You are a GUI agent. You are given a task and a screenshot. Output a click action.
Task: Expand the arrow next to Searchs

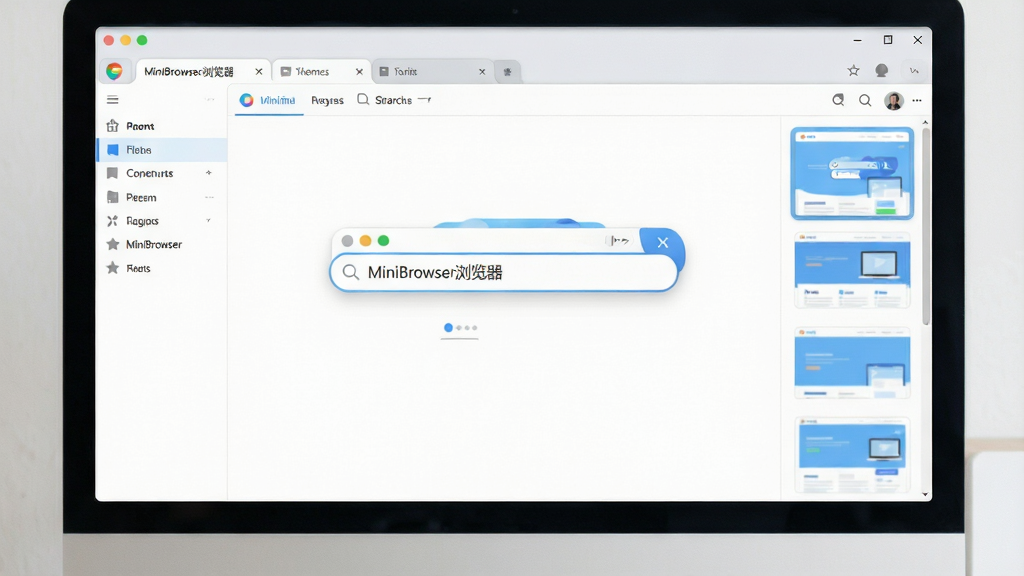coord(424,100)
